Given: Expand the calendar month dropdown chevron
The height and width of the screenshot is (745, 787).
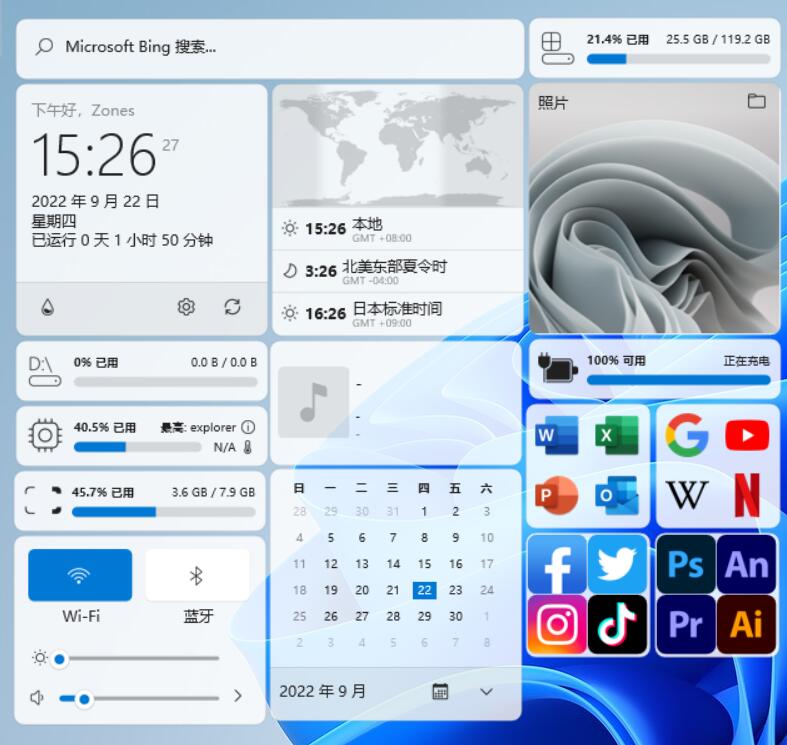Looking at the screenshot, I should [486, 691].
